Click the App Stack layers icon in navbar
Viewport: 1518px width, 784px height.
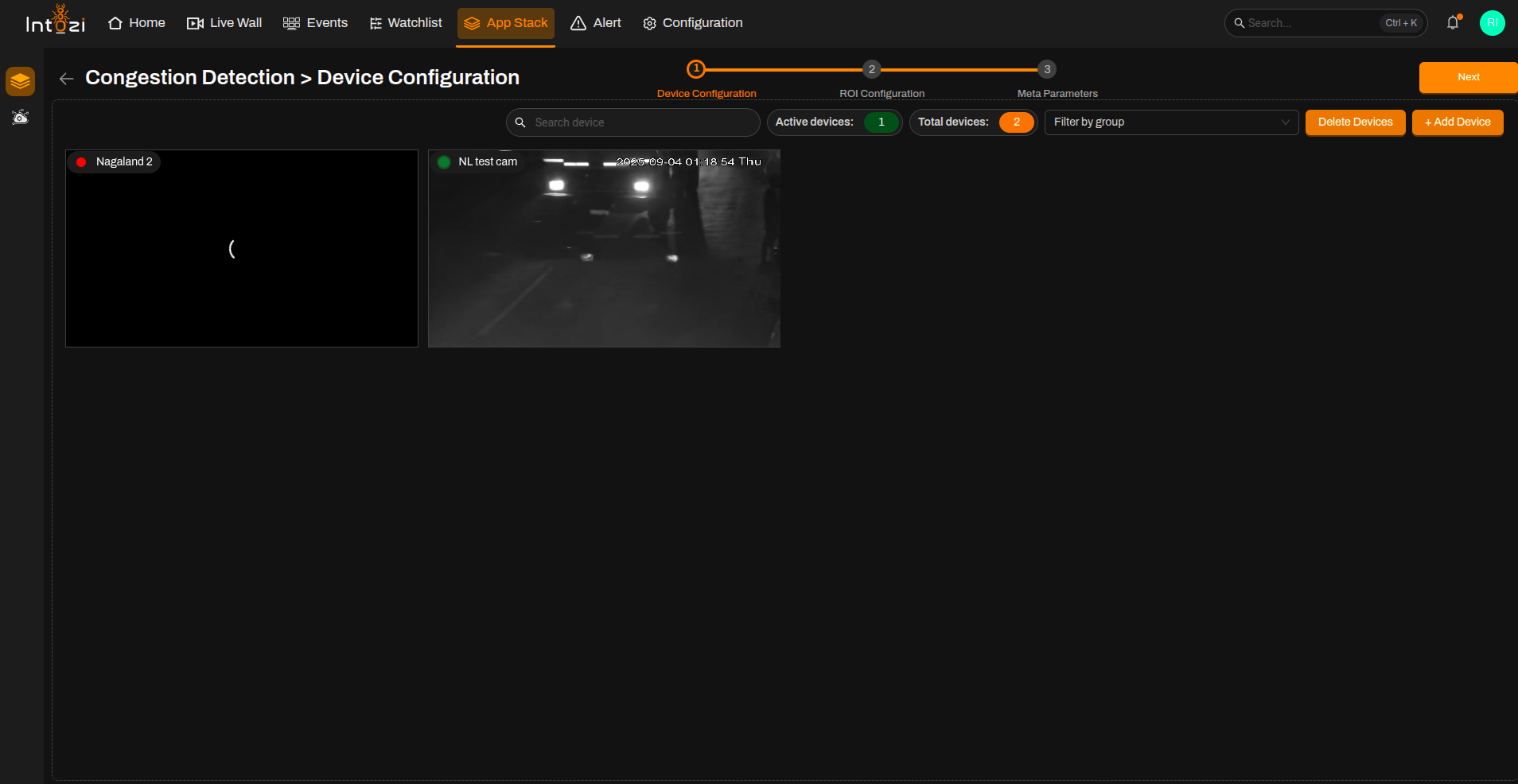[472, 23]
